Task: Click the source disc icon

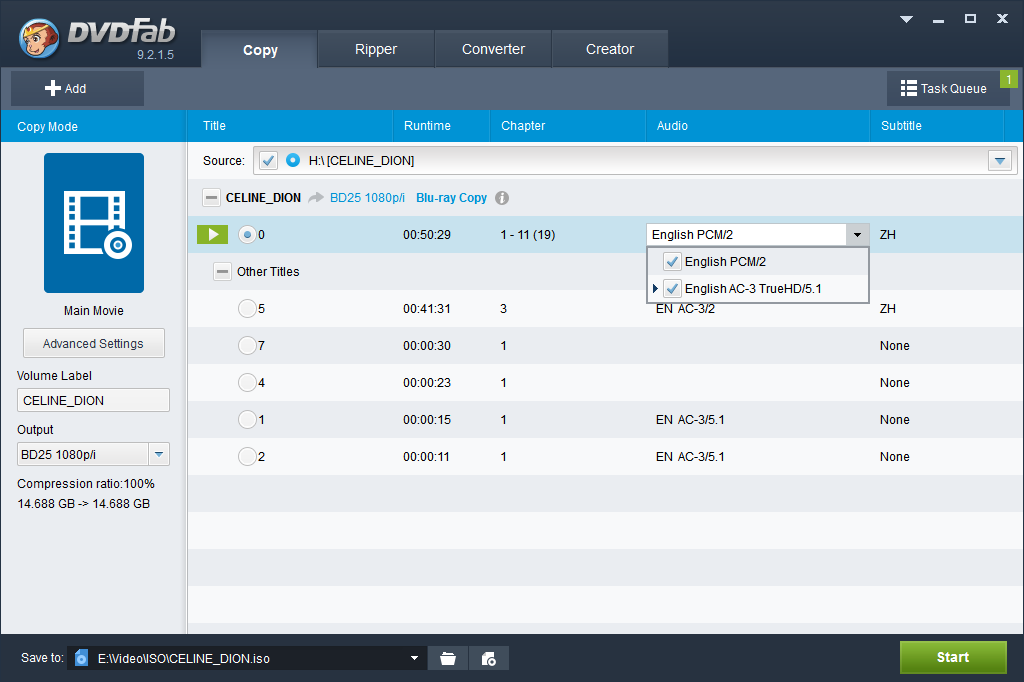Action: (x=293, y=160)
